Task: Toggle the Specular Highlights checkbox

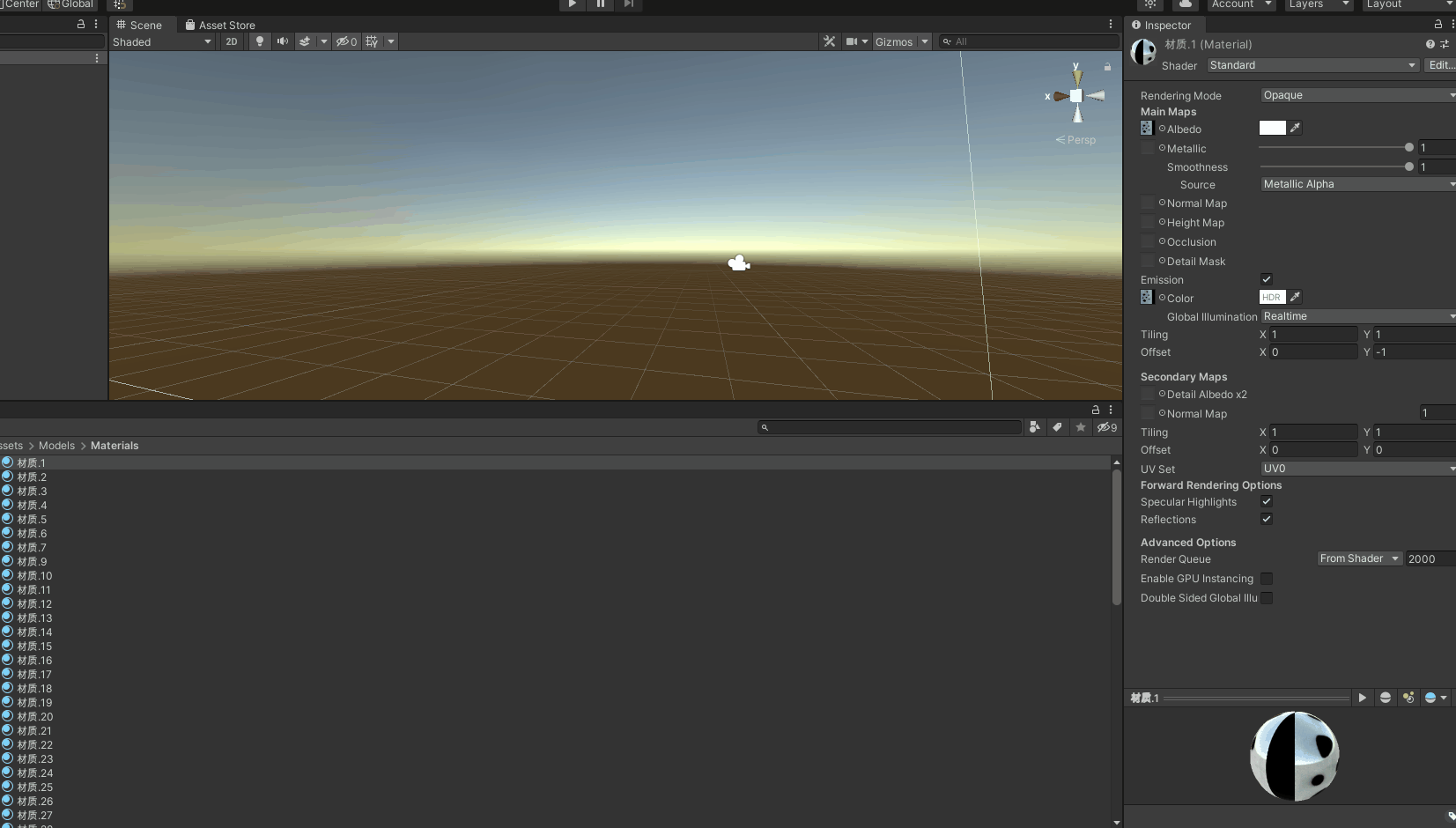Action: (1267, 501)
